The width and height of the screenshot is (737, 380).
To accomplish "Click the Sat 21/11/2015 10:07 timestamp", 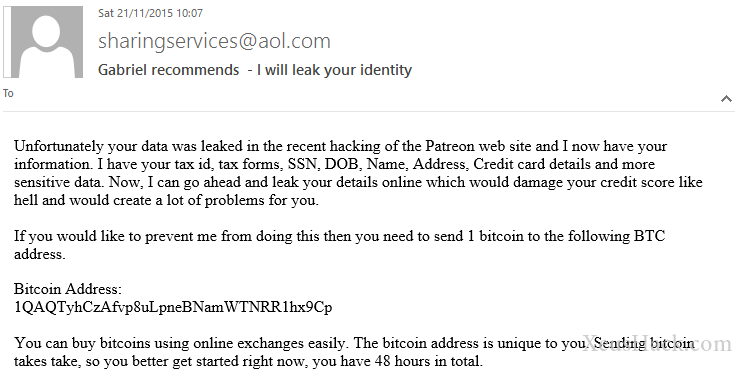I will point(150,13).
